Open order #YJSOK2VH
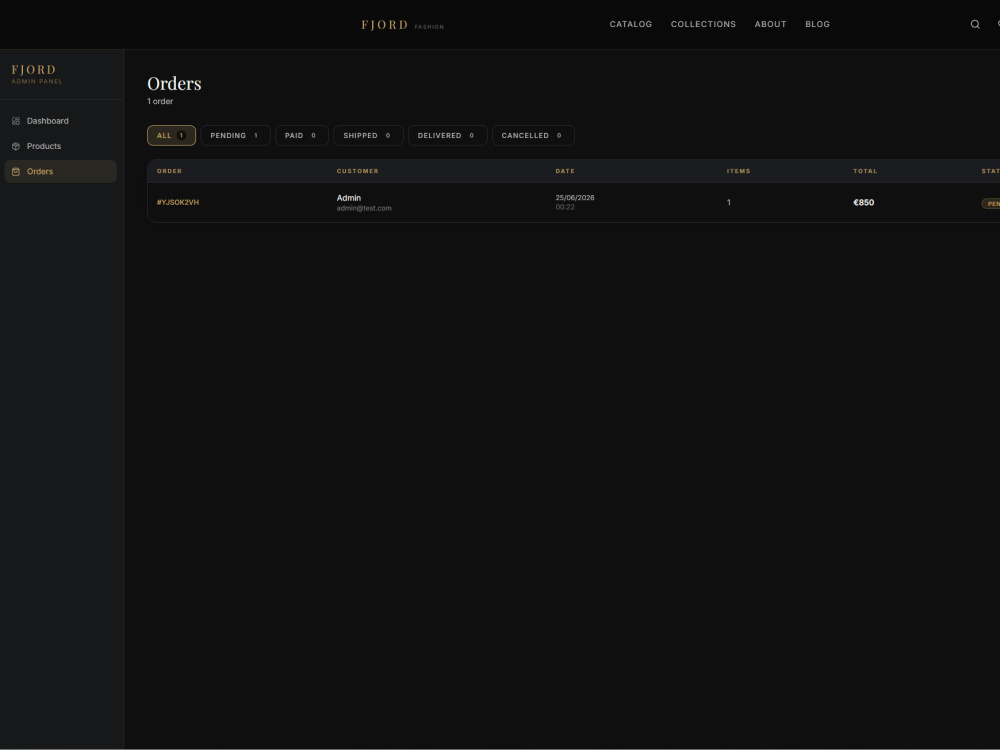1000x750 pixels. click(178, 202)
